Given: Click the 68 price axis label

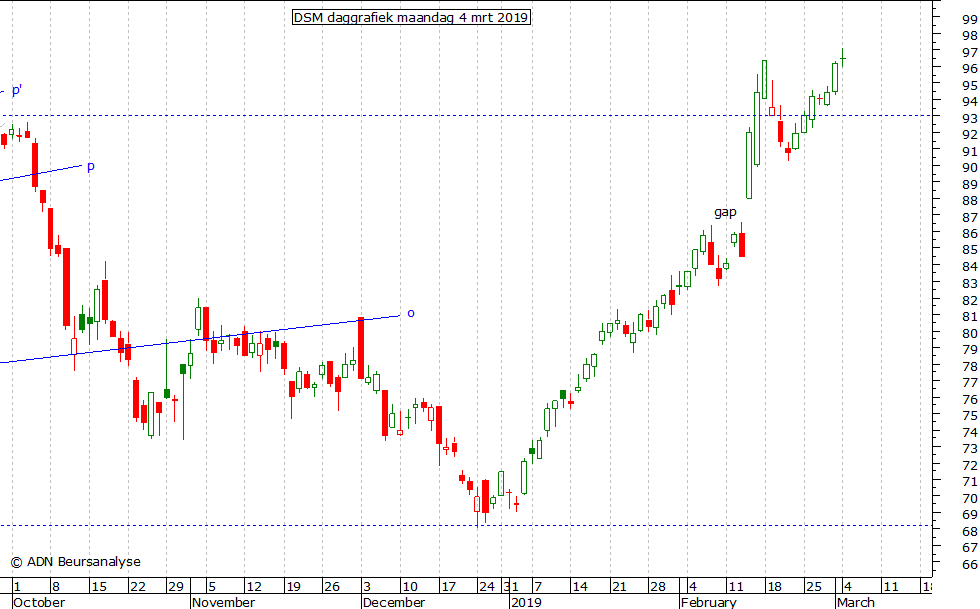Looking at the screenshot, I should click(970, 531).
